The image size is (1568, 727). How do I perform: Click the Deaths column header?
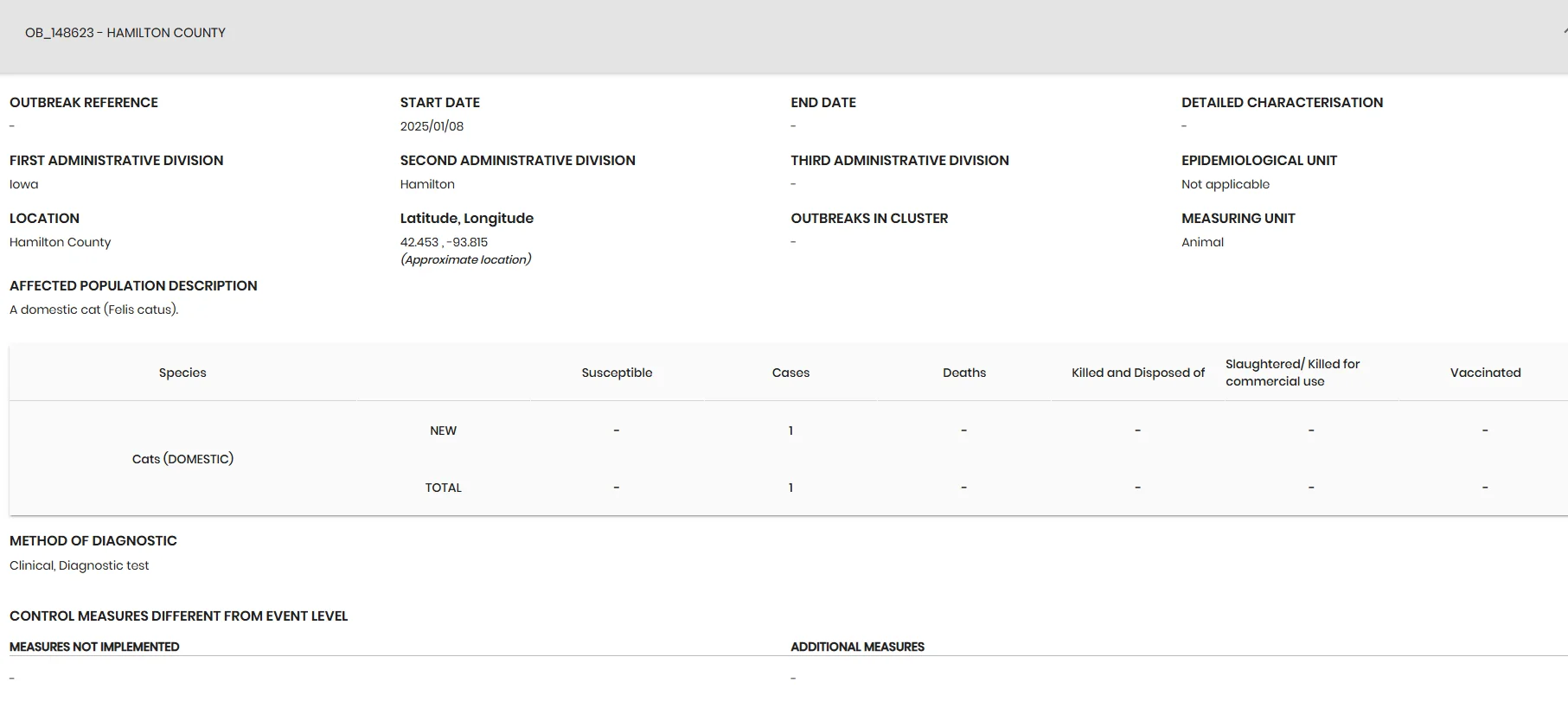(x=964, y=373)
